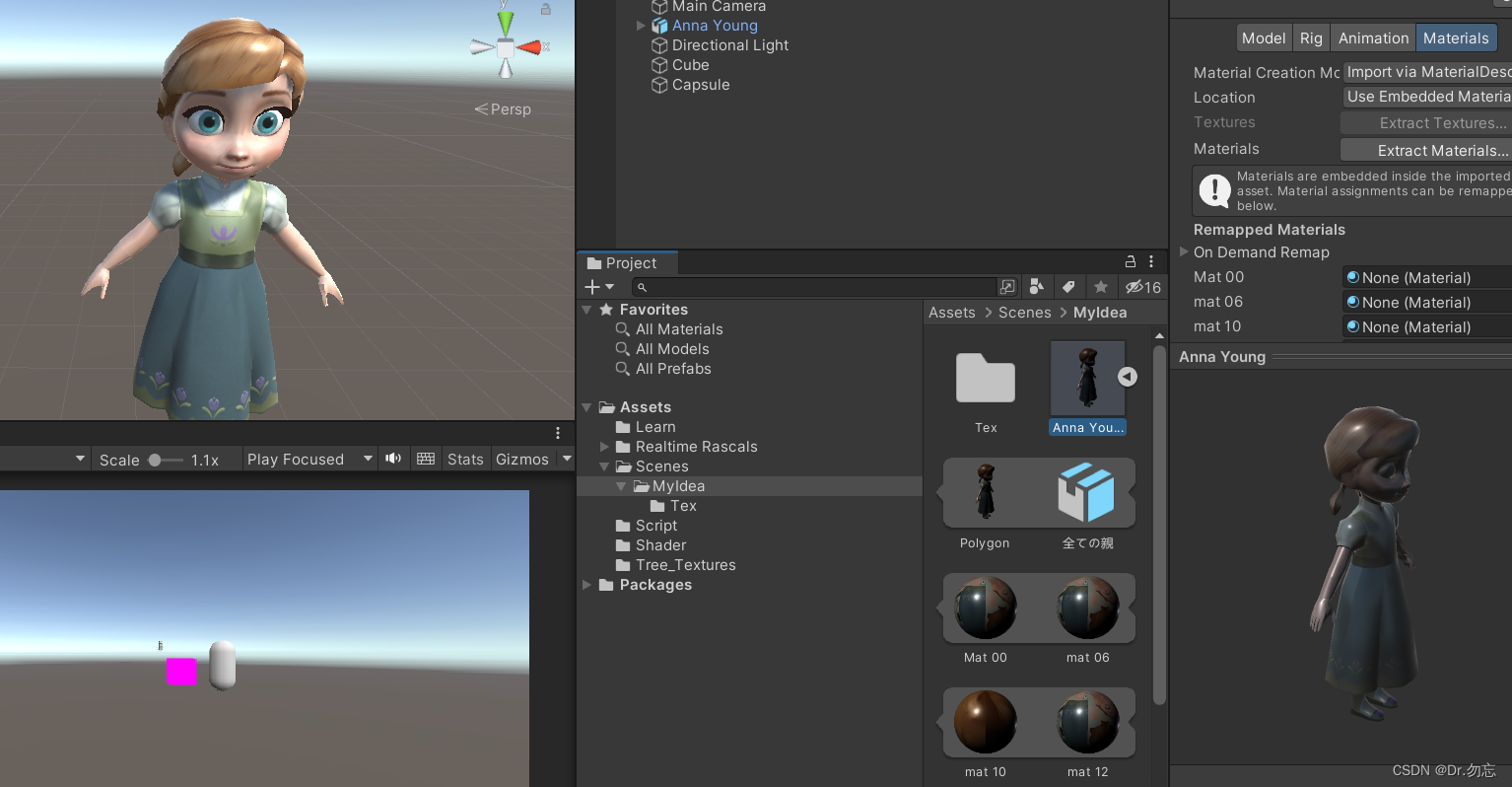Select the Tex folder in the tree
The width and height of the screenshot is (1512, 787).
[x=683, y=506]
